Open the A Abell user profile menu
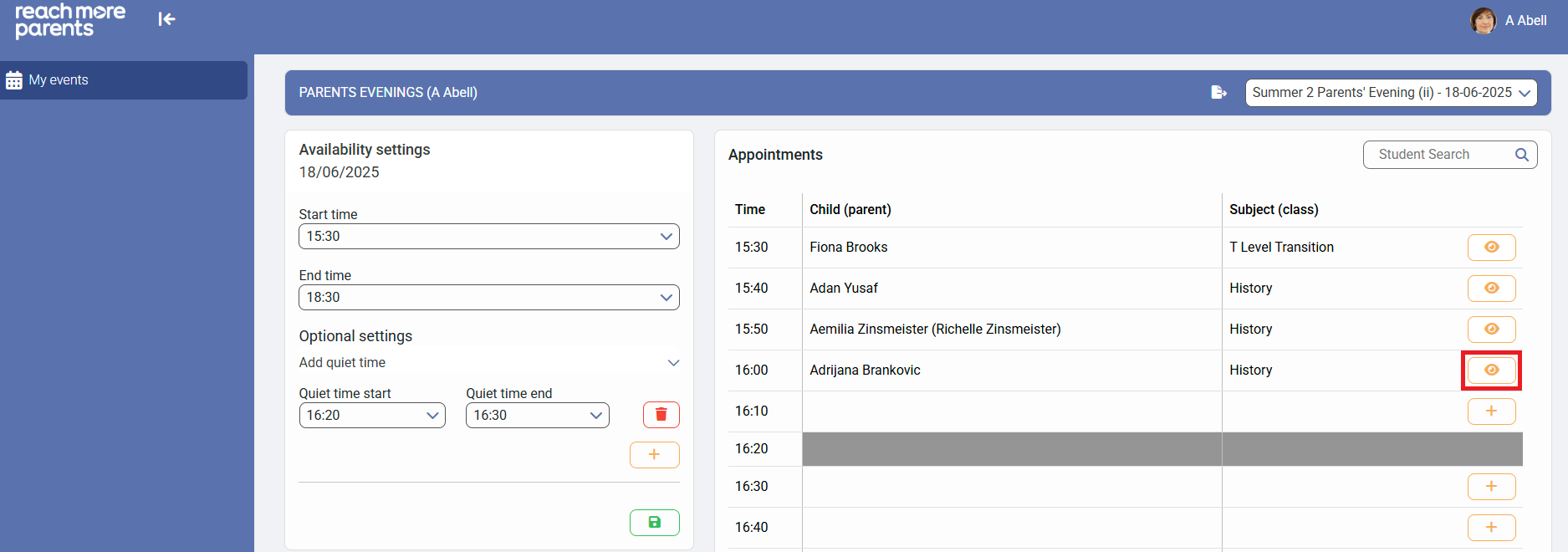Image resolution: width=1568 pixels, height=552 pixels. 1509,21
